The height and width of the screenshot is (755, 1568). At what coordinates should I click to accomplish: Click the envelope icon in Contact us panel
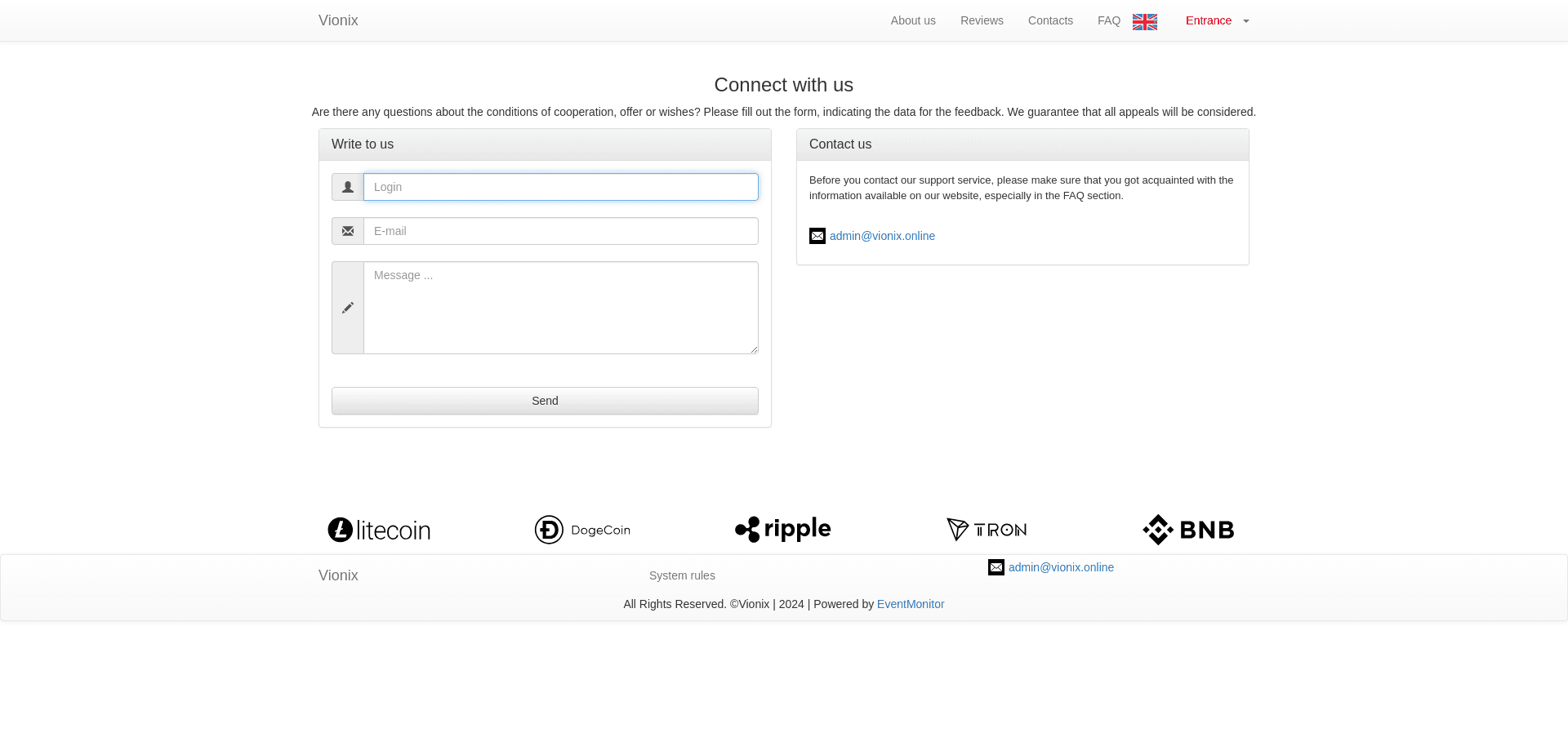click(817, 236)
